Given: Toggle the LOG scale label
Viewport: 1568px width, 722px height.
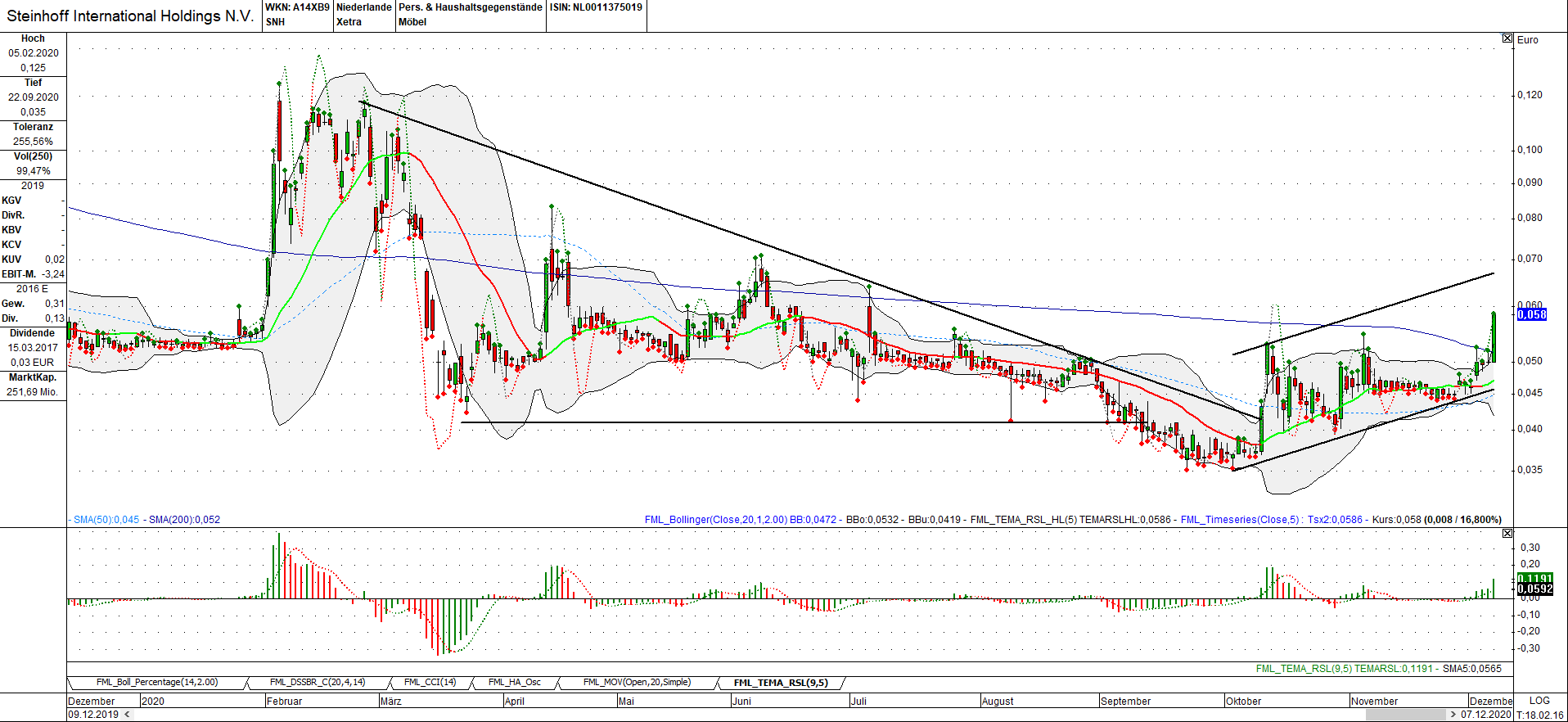Looking at the screenshot, I should click(1539, 701).
